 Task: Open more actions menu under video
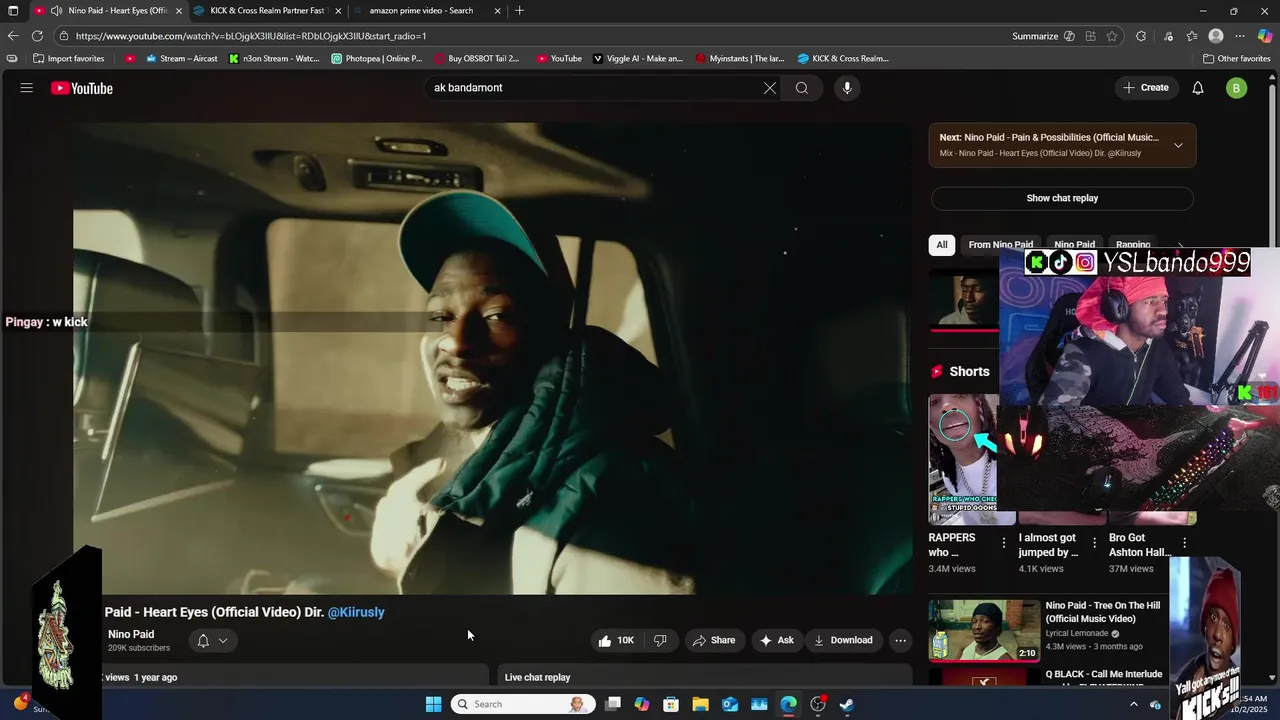pos(900,640)
